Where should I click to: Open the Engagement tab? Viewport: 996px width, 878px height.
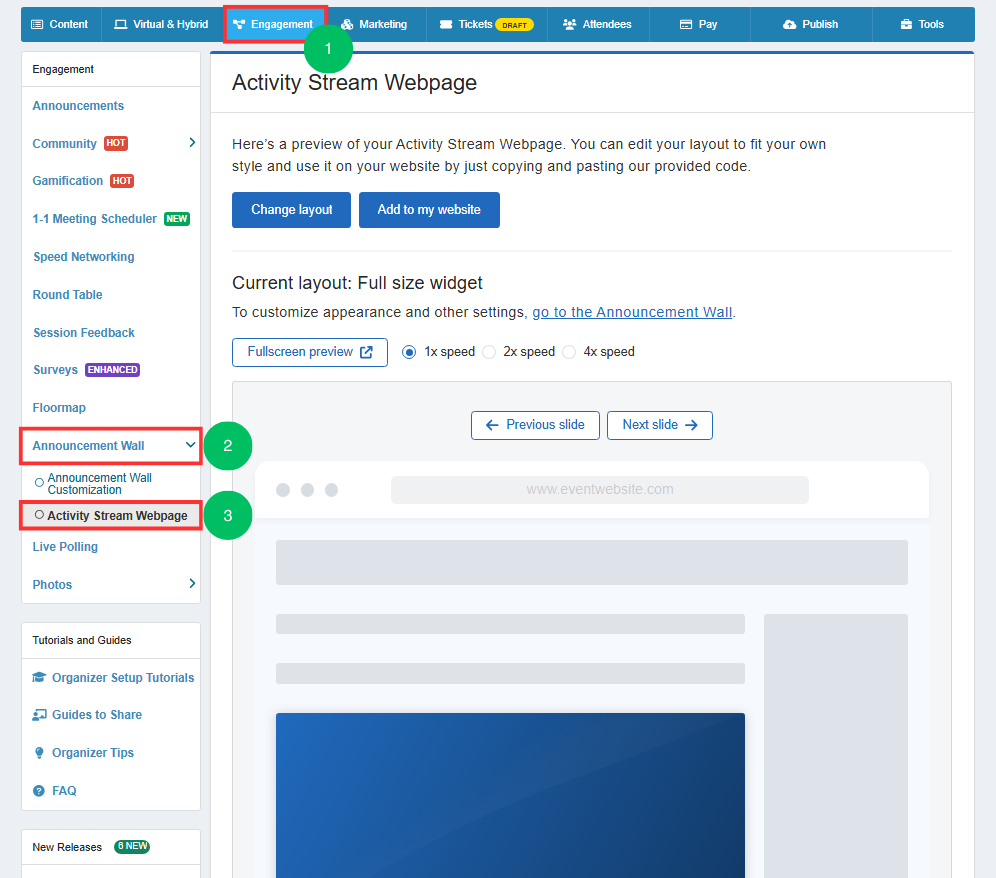tap(274, 24)
